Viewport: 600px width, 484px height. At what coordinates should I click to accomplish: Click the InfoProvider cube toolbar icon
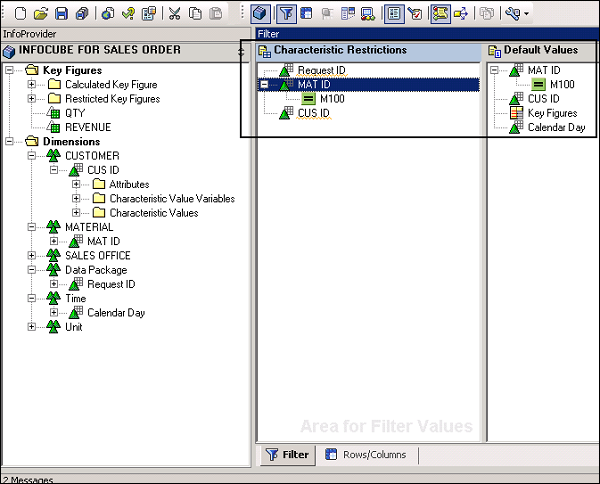[260, 14]
